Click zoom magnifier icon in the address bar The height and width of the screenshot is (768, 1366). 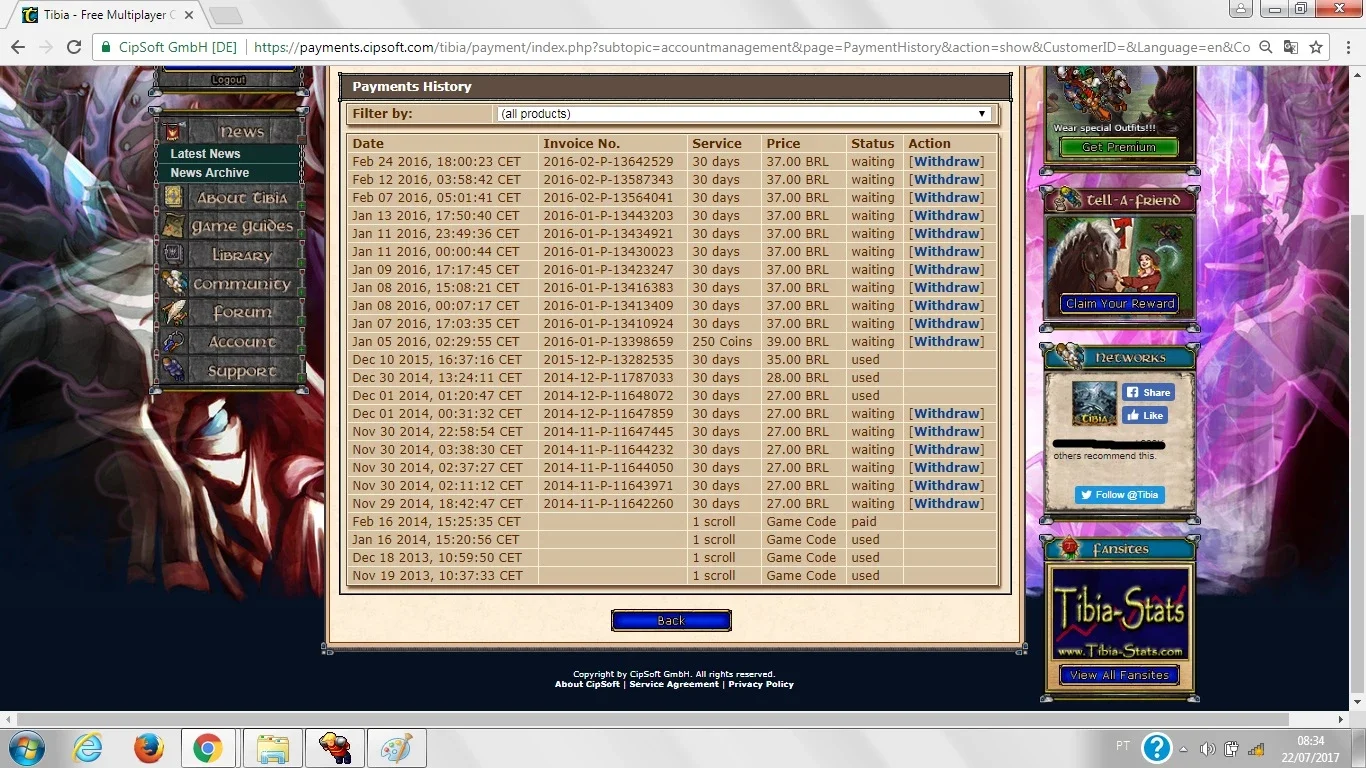tap(1266, 47)
